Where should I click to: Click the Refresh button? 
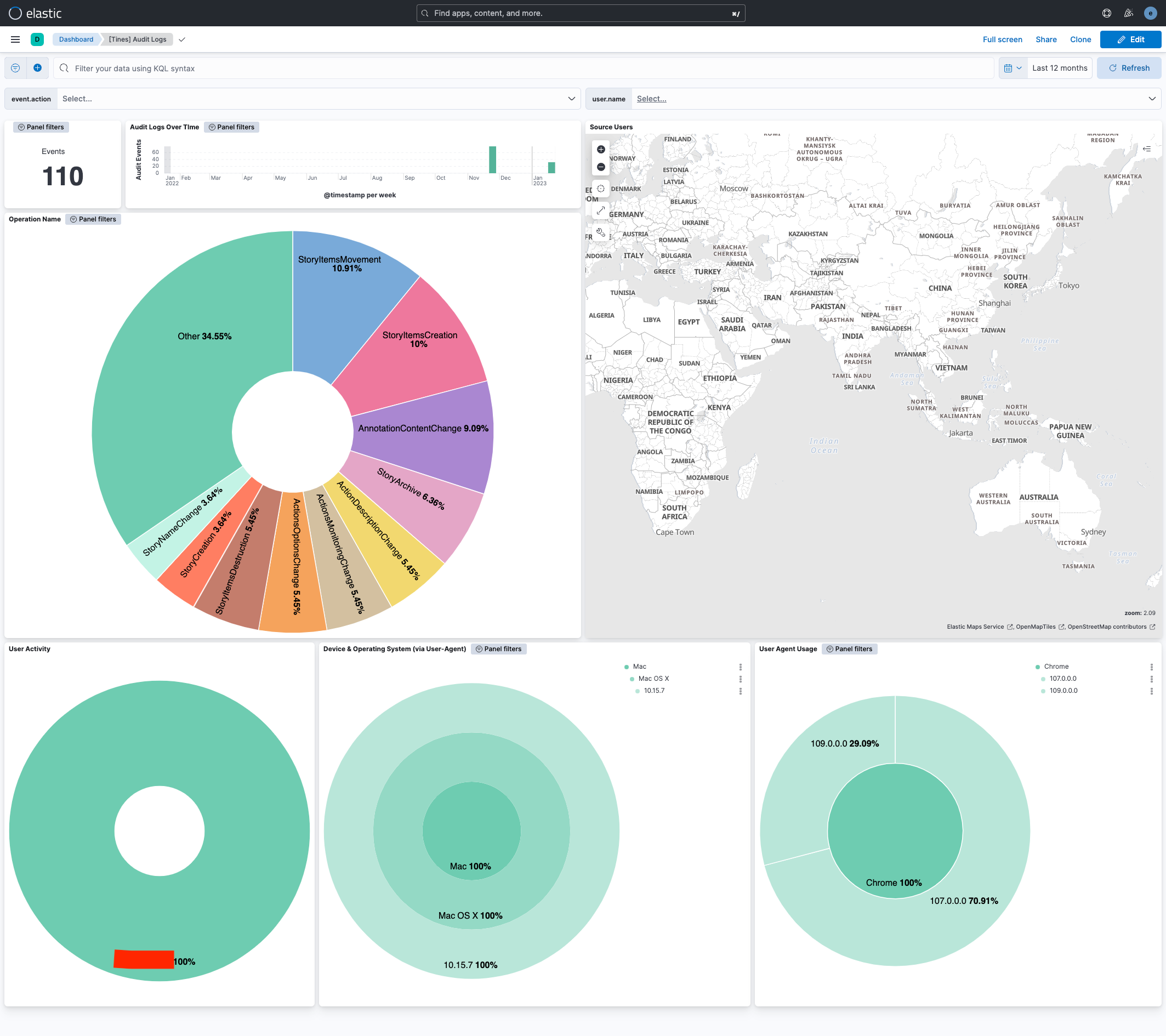point(1129,68)
